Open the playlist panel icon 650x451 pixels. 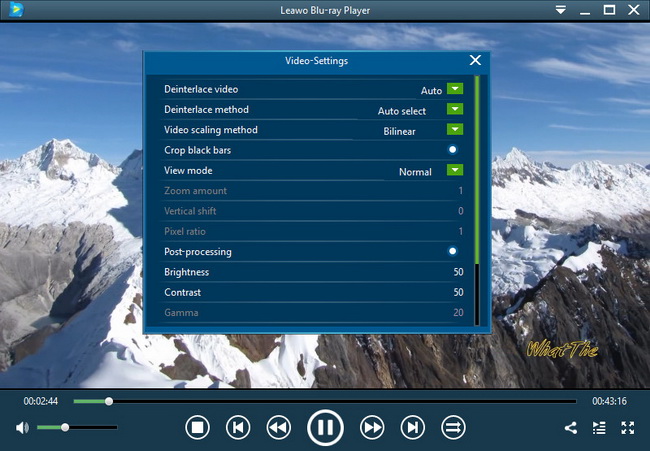coord(599,428)
